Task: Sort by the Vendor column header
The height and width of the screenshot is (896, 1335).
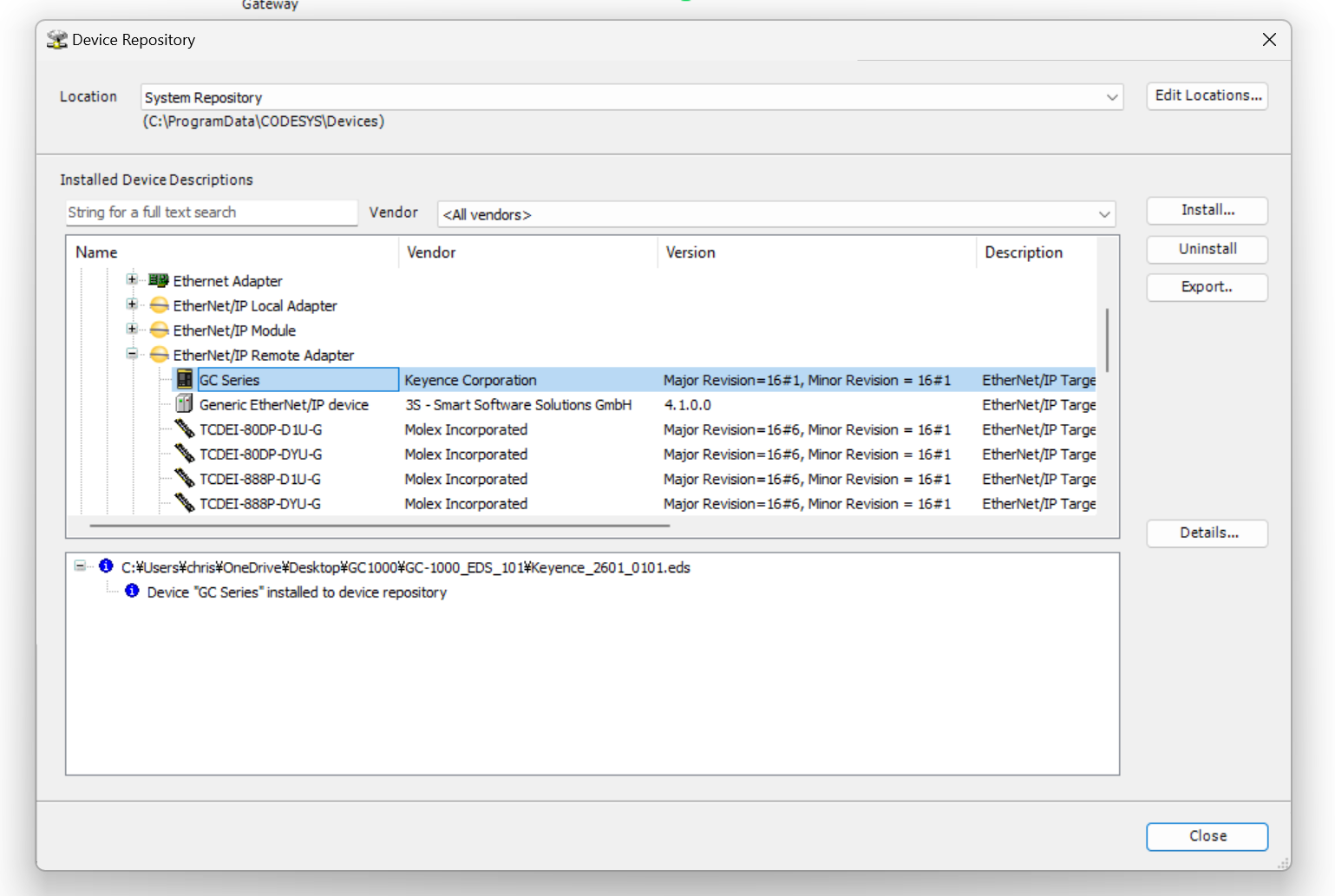Action: 527,252
